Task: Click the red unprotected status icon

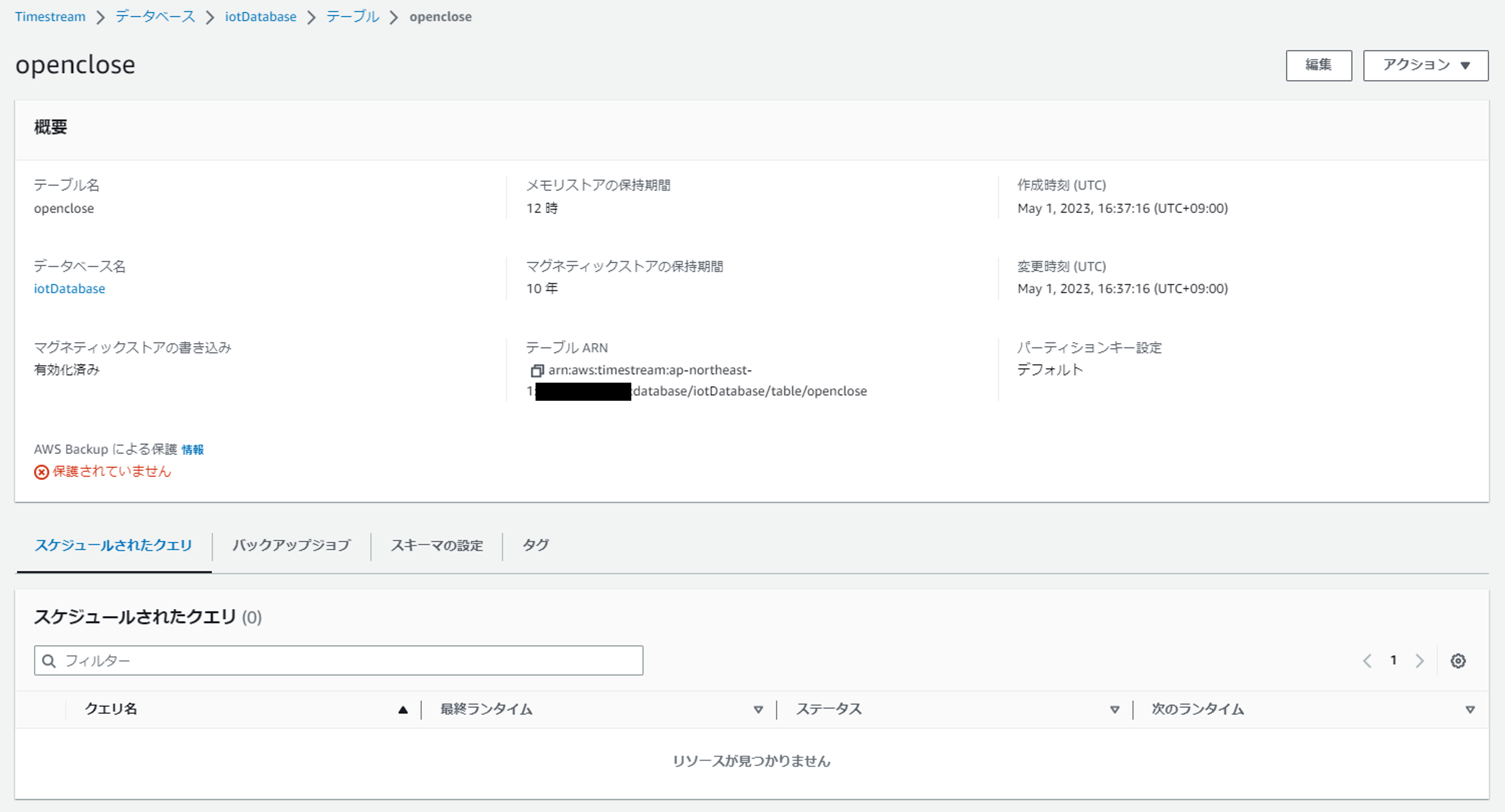Action: point(41,472)
